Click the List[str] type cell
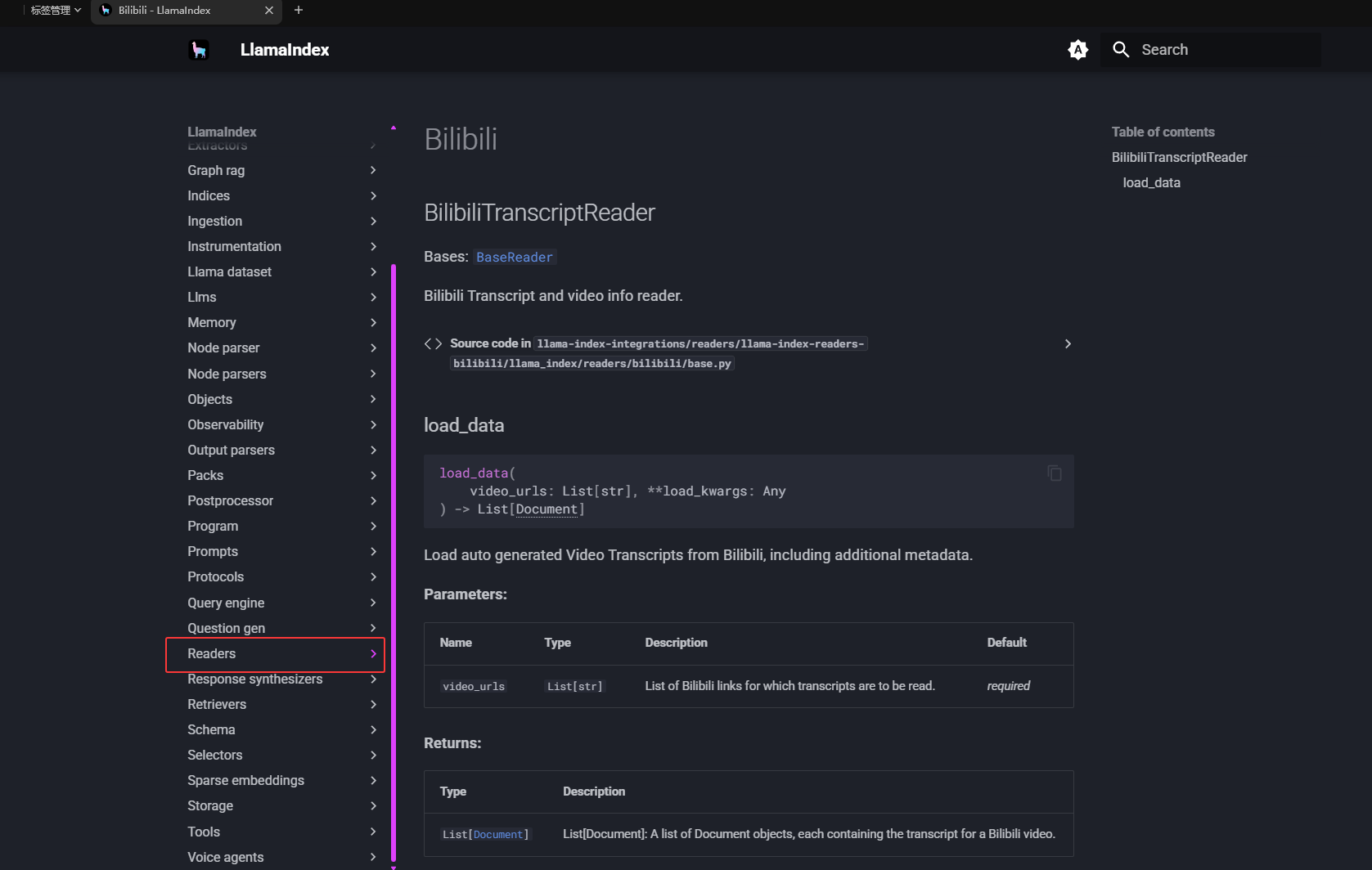Viewport: 1372px width, 870px height. tap(574, 686)
